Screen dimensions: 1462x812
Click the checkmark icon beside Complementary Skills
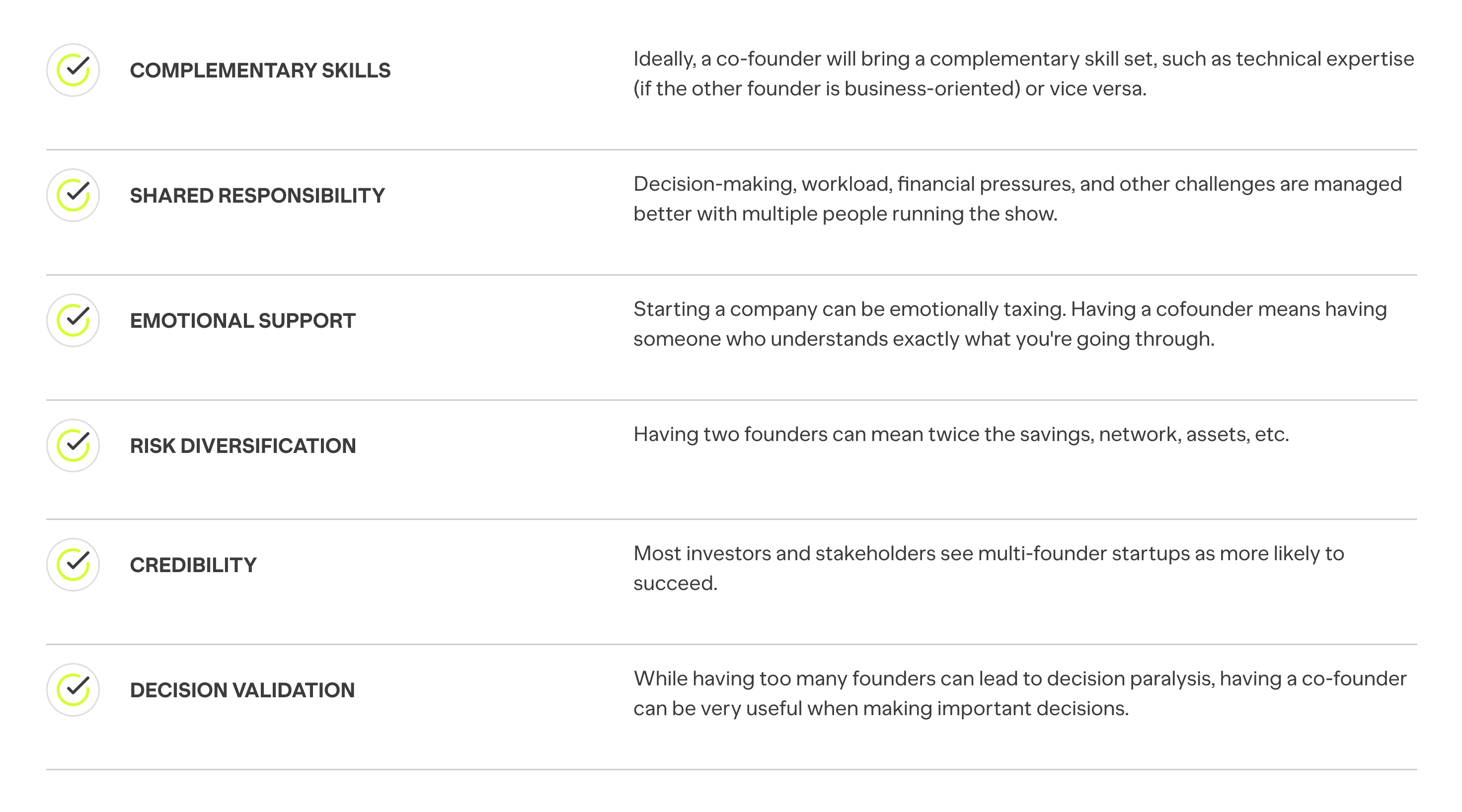pyautogui.click(x=73, y=70)
